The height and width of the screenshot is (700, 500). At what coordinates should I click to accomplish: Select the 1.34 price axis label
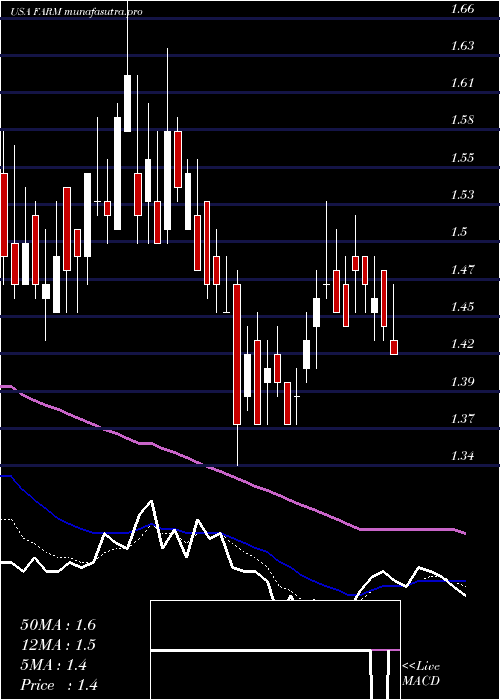click(462, 455)
